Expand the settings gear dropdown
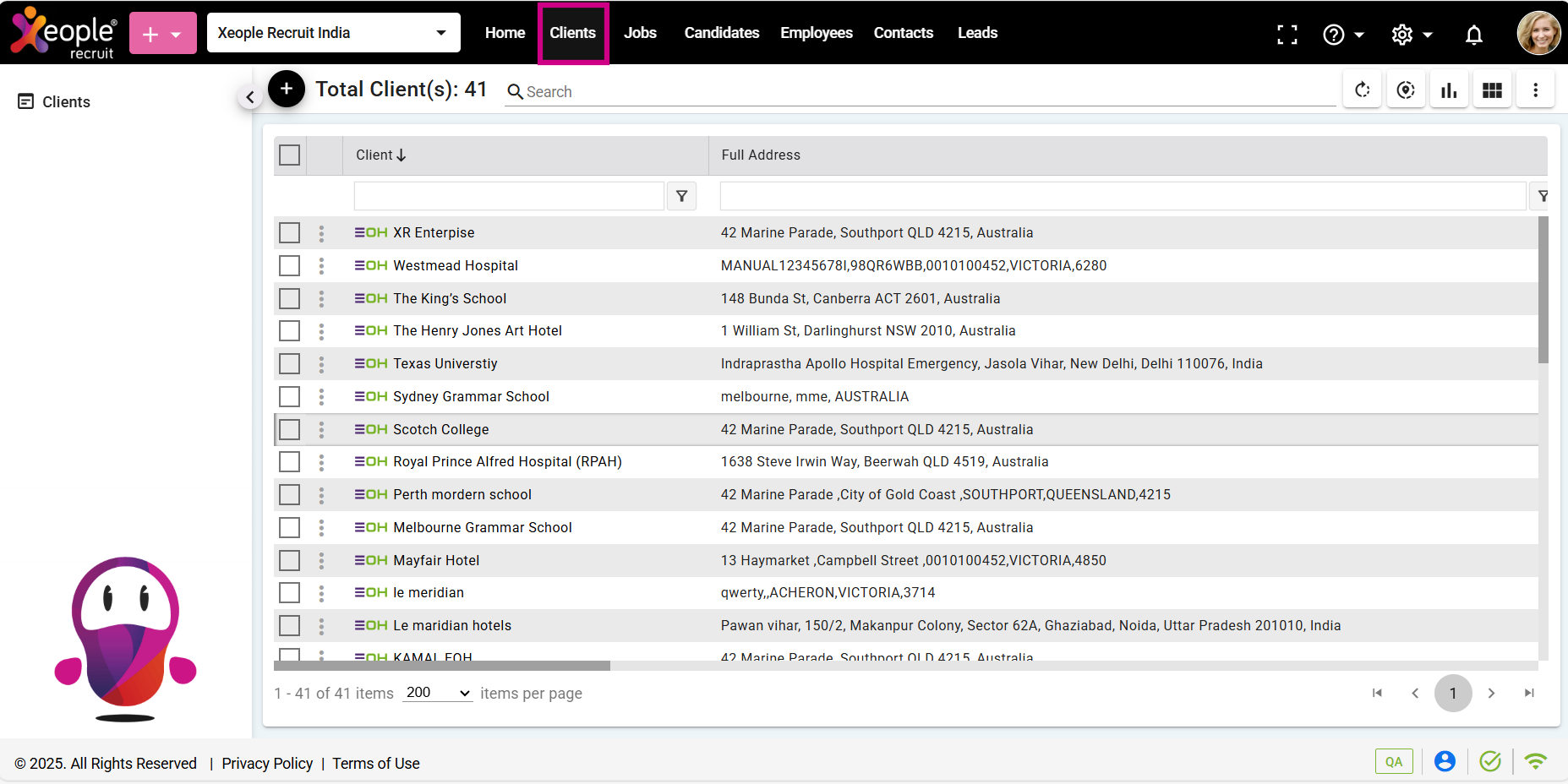Viewport: 1568px width, 784px height. (1412, 35)
